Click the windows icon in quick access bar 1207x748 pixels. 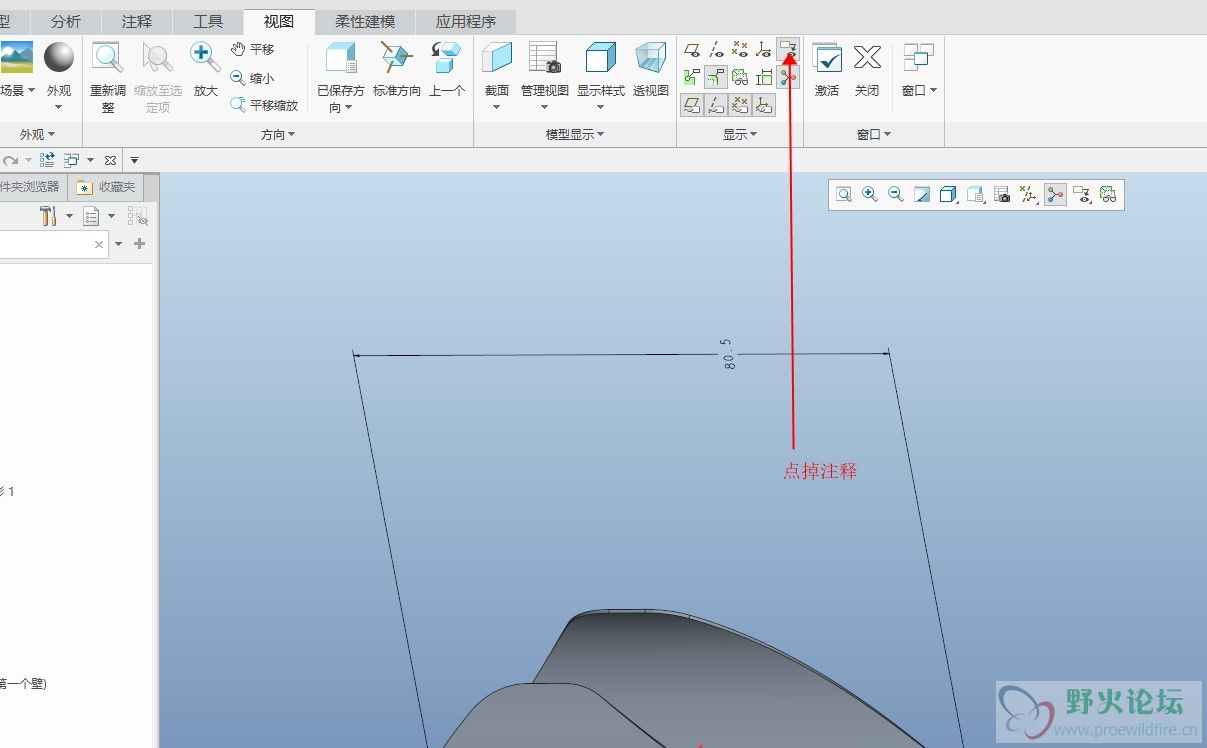click(71, 160)
